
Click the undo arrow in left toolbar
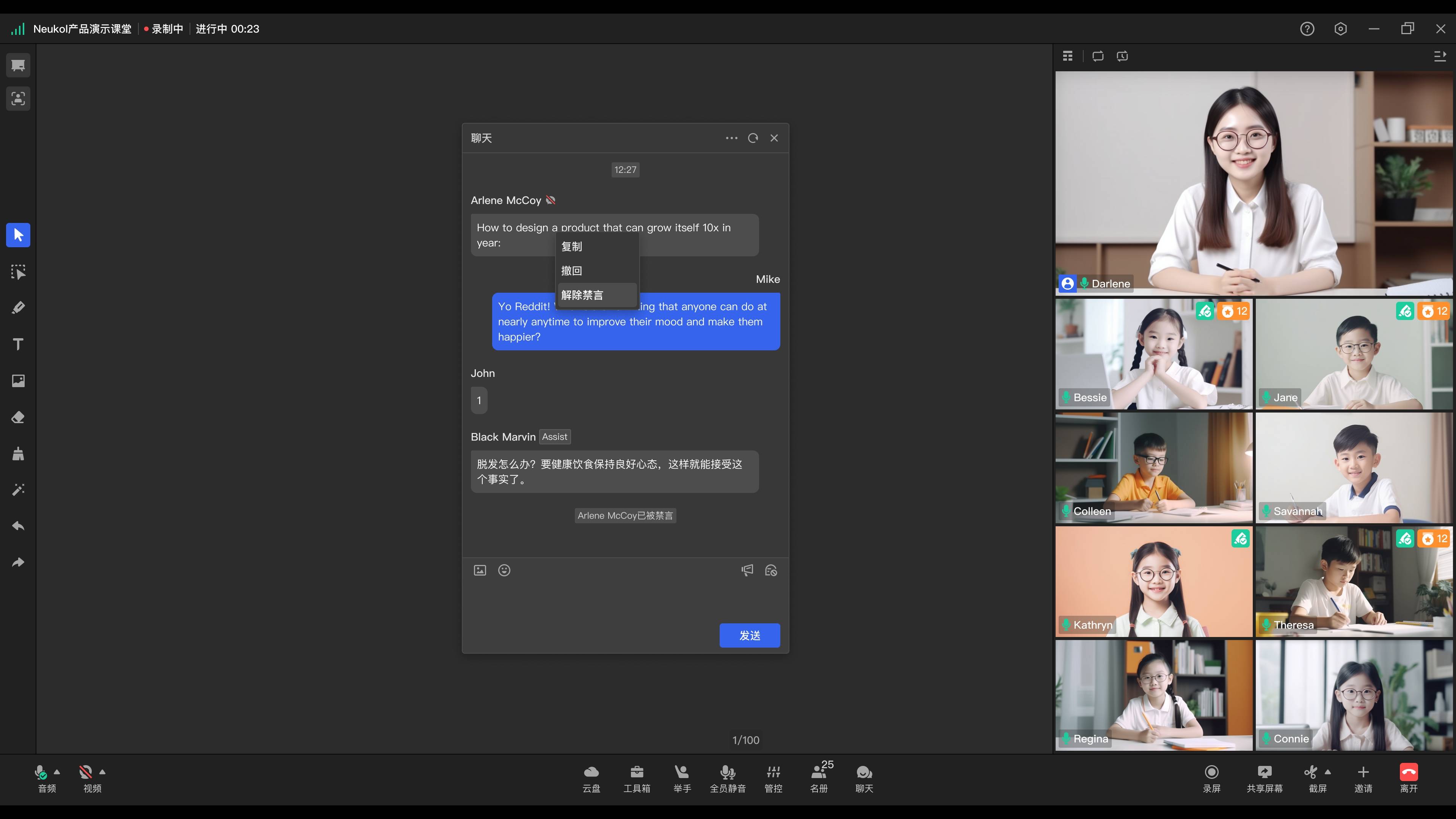pos(18,526)
